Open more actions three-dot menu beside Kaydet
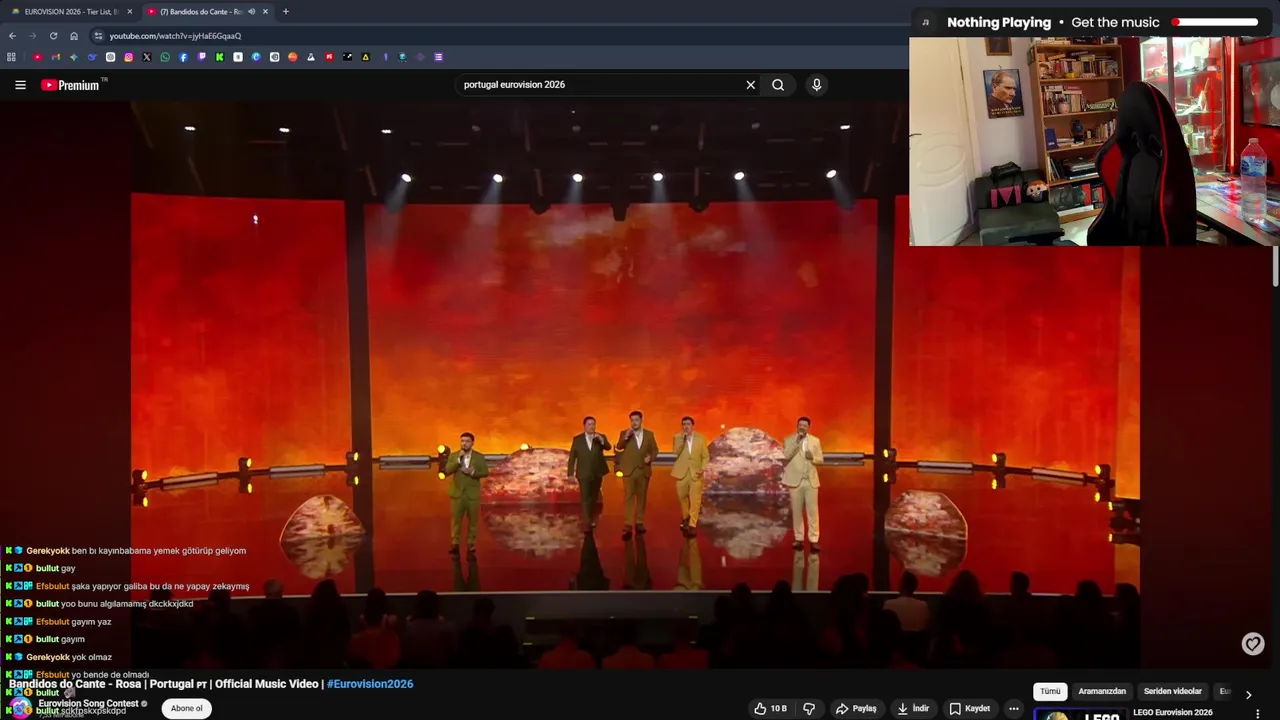The image size is (1280, 720). coord(1013,708)
